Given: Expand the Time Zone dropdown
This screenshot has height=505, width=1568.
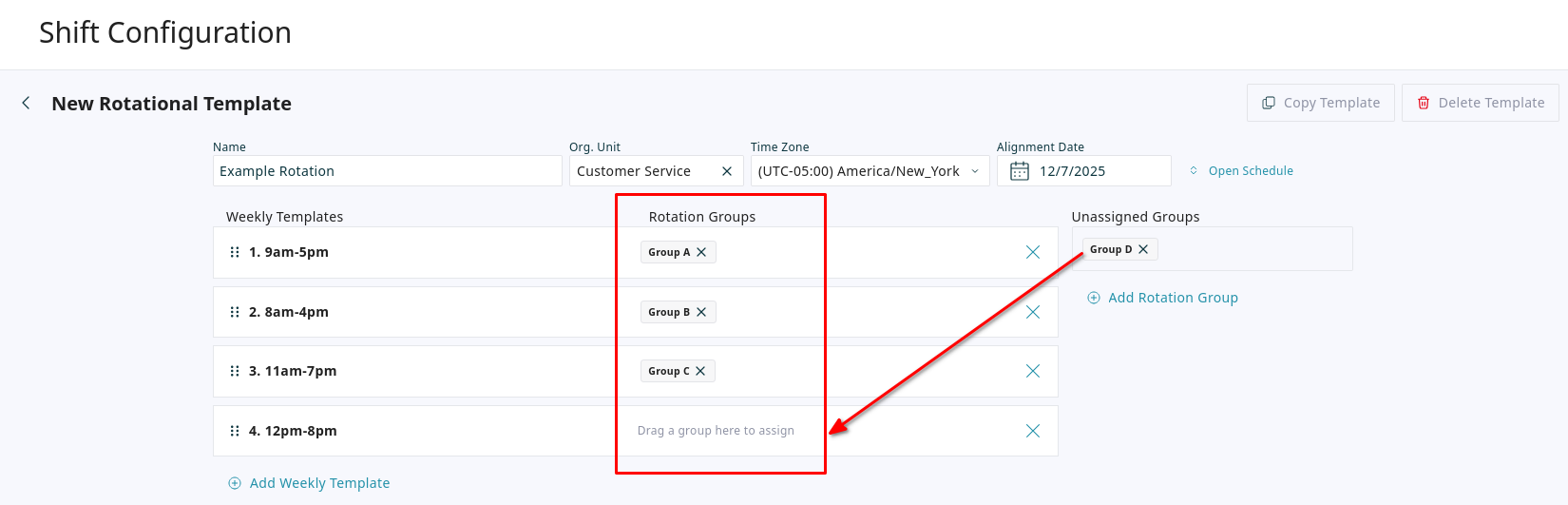Looking at the screenshot, I should (x=975, y=171).
